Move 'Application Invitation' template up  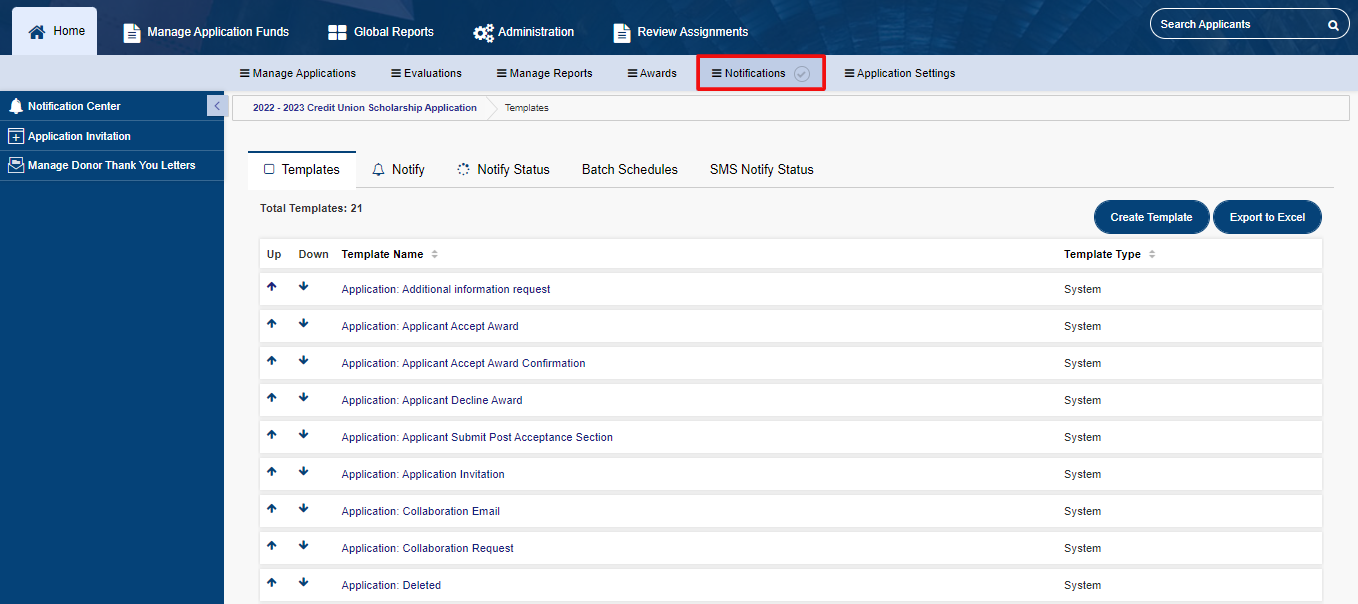coord(271,471)
